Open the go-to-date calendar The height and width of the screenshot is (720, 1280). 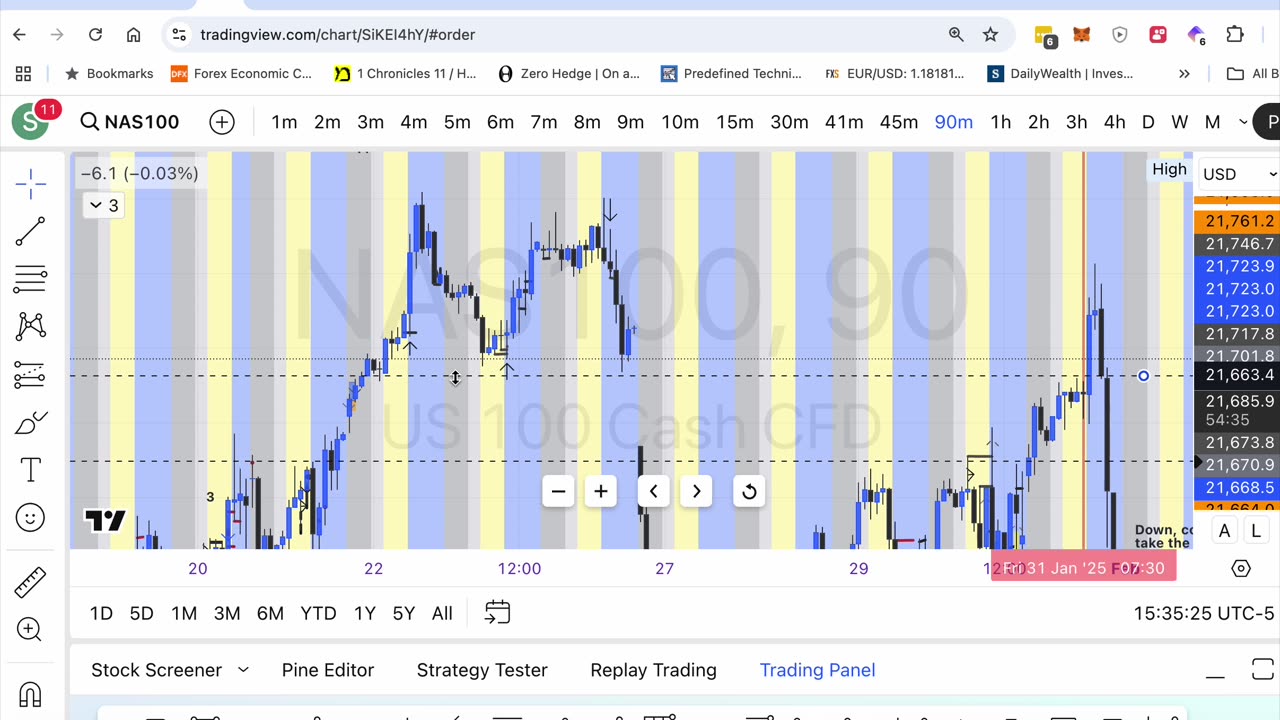coord(497,613)
